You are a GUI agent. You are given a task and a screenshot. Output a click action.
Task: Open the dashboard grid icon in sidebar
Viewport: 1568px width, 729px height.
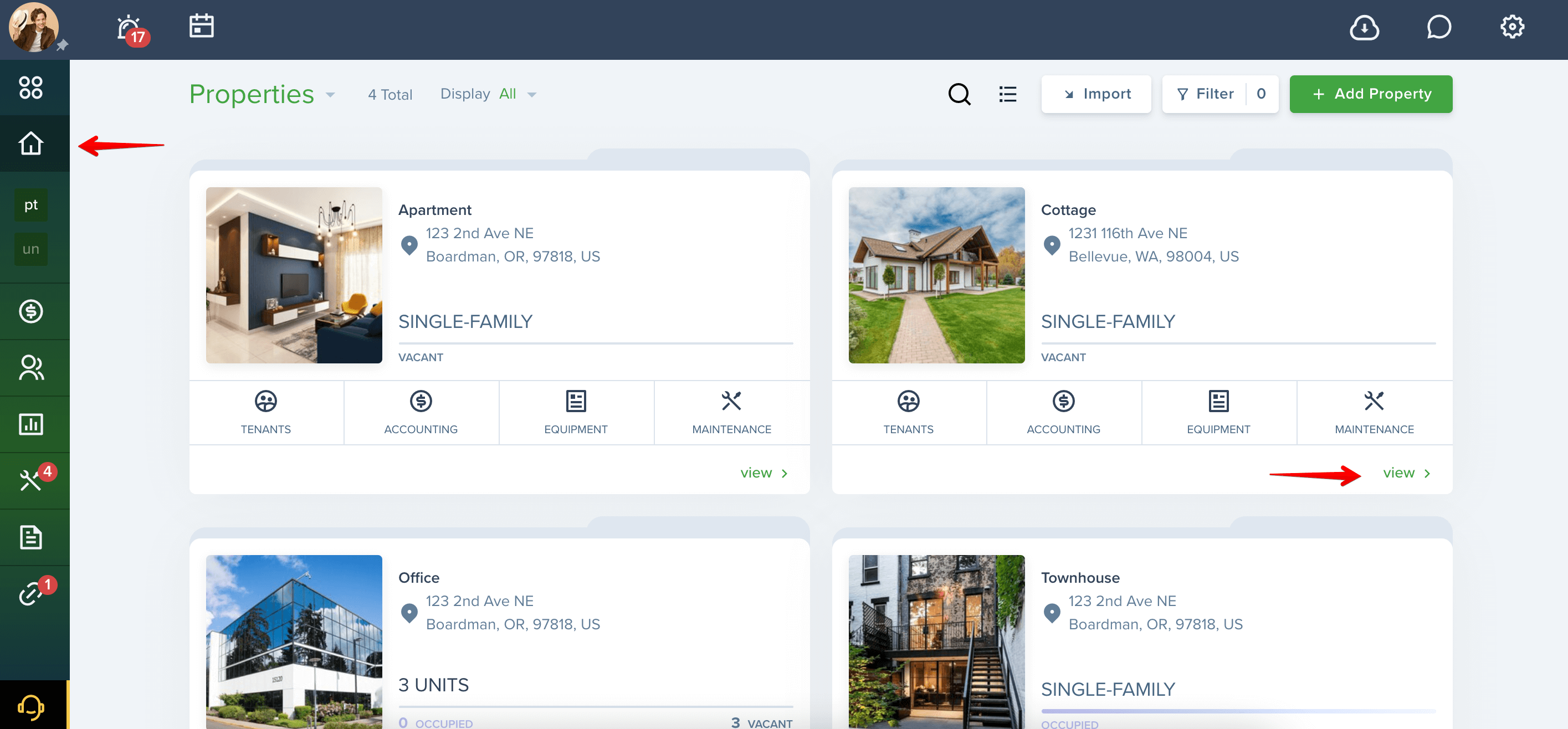[x=30, y=87]
